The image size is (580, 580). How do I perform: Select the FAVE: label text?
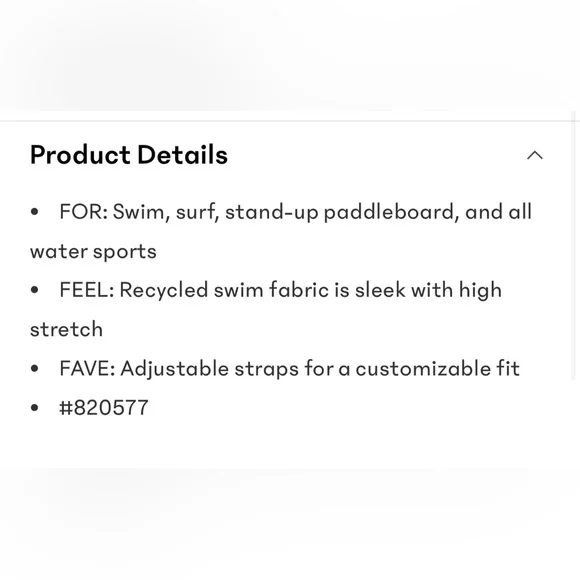coord(87,368)
